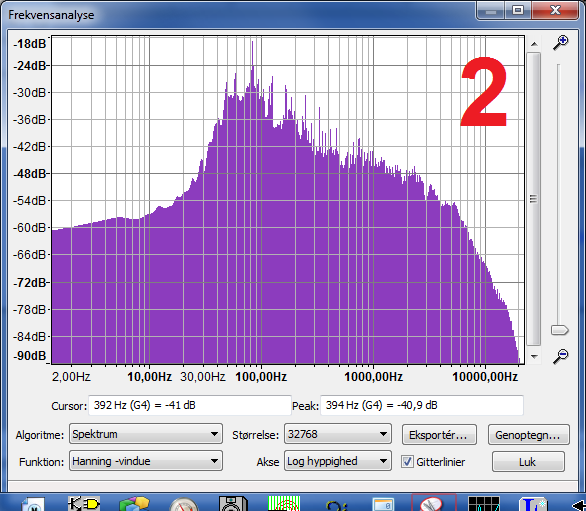This screenshot has width=586, height=511.
Task: Click the 100,00Hz frequency axis label
Action: tap(261, 376)
